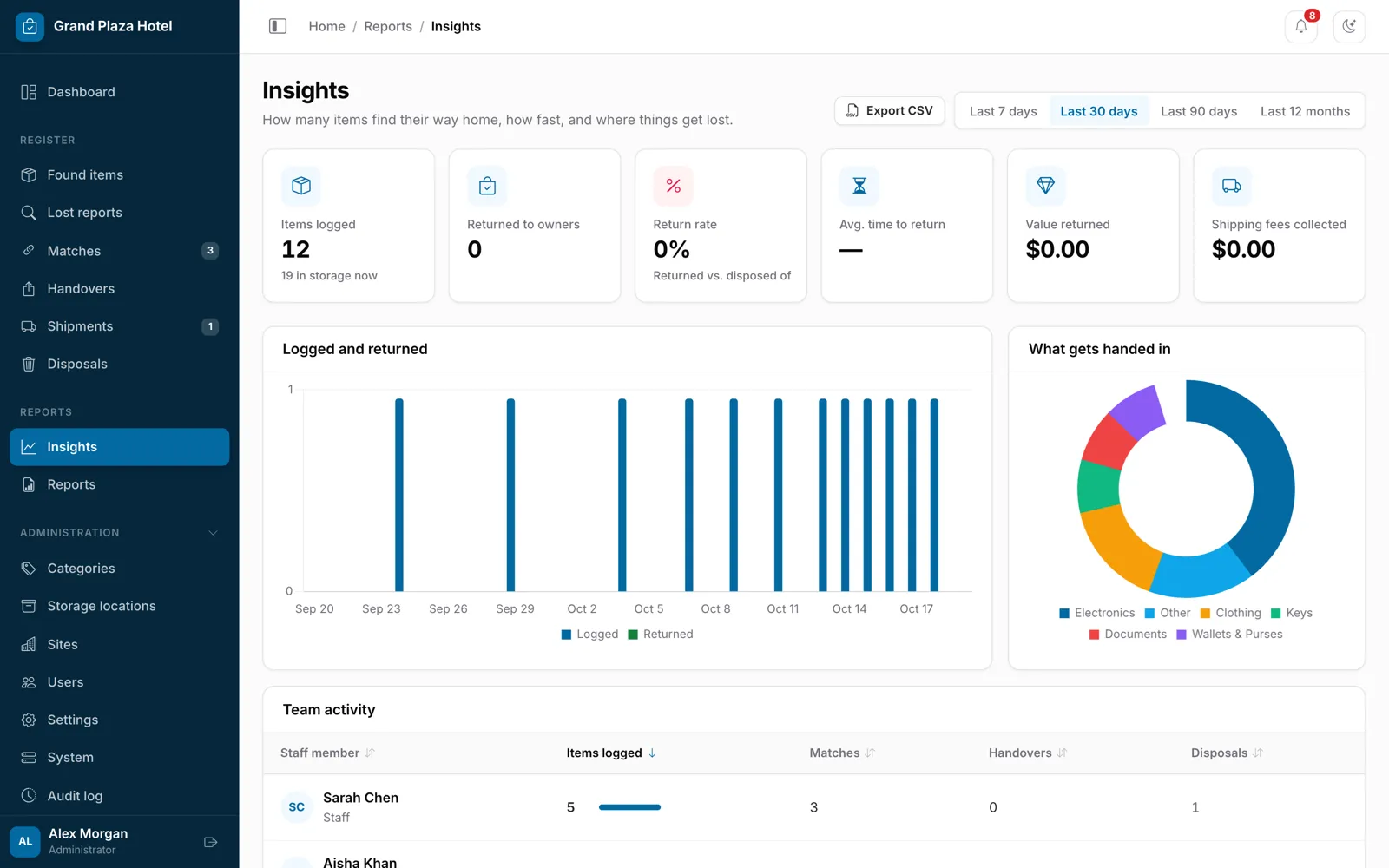Click the Categories tag icon

click(x=29, y=569)
